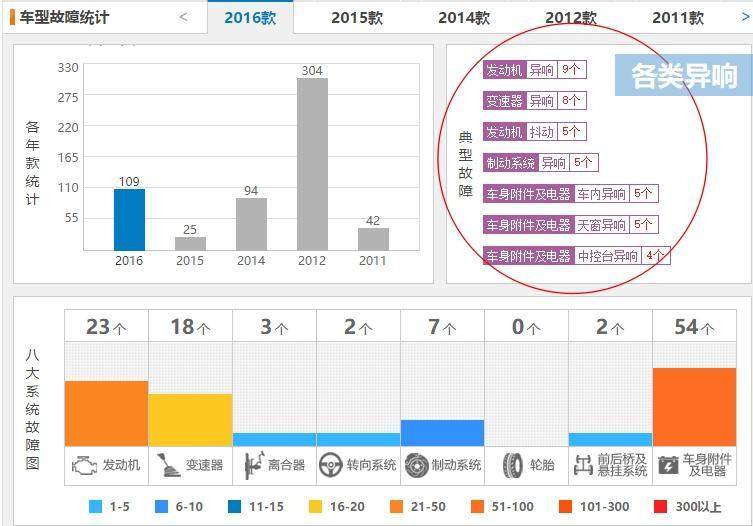753x526 pixels.
Task: Click the 1-5 legend color swatch
Action: click(x=96, y=507)
